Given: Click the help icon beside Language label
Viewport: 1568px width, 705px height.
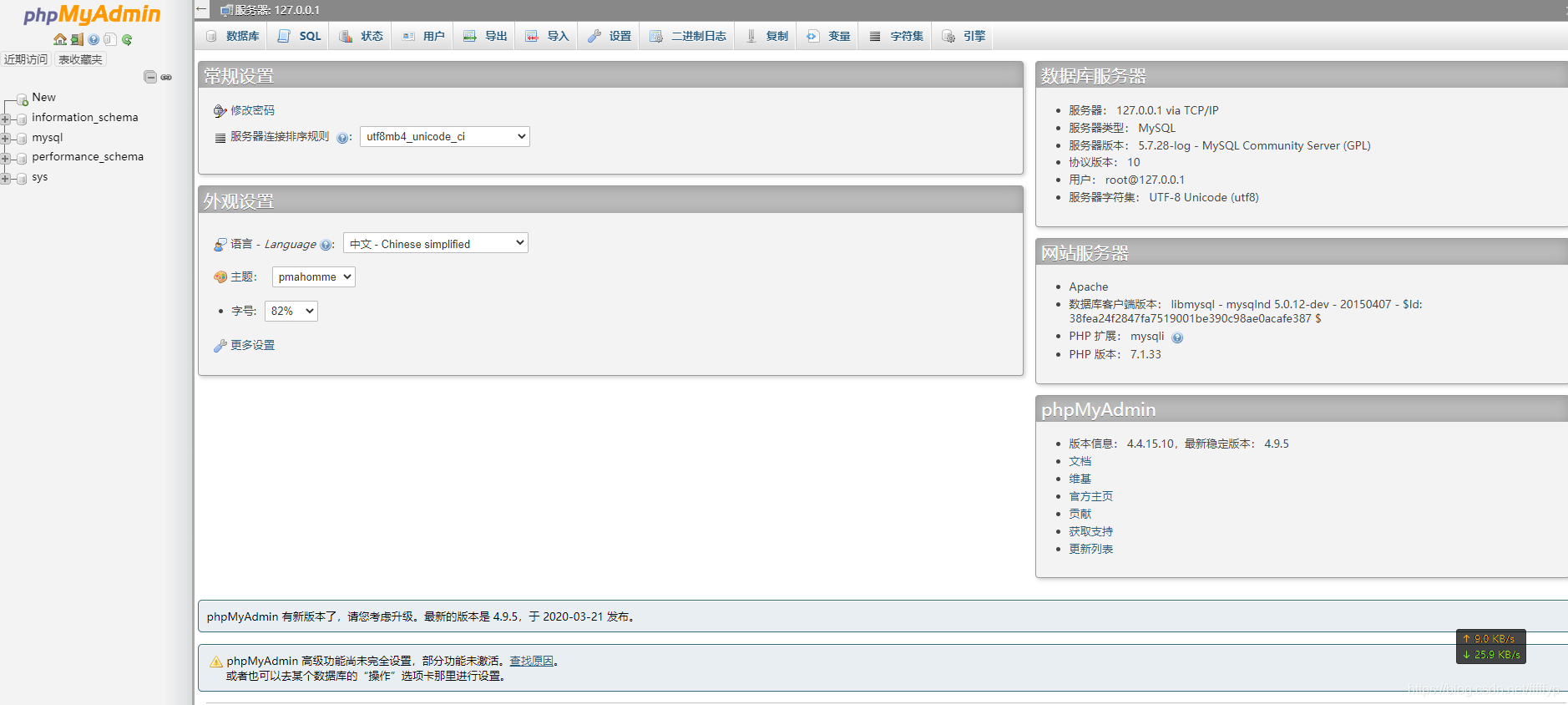Looking at the screenshot, I should pyautogui.click(x=326, y=245).
